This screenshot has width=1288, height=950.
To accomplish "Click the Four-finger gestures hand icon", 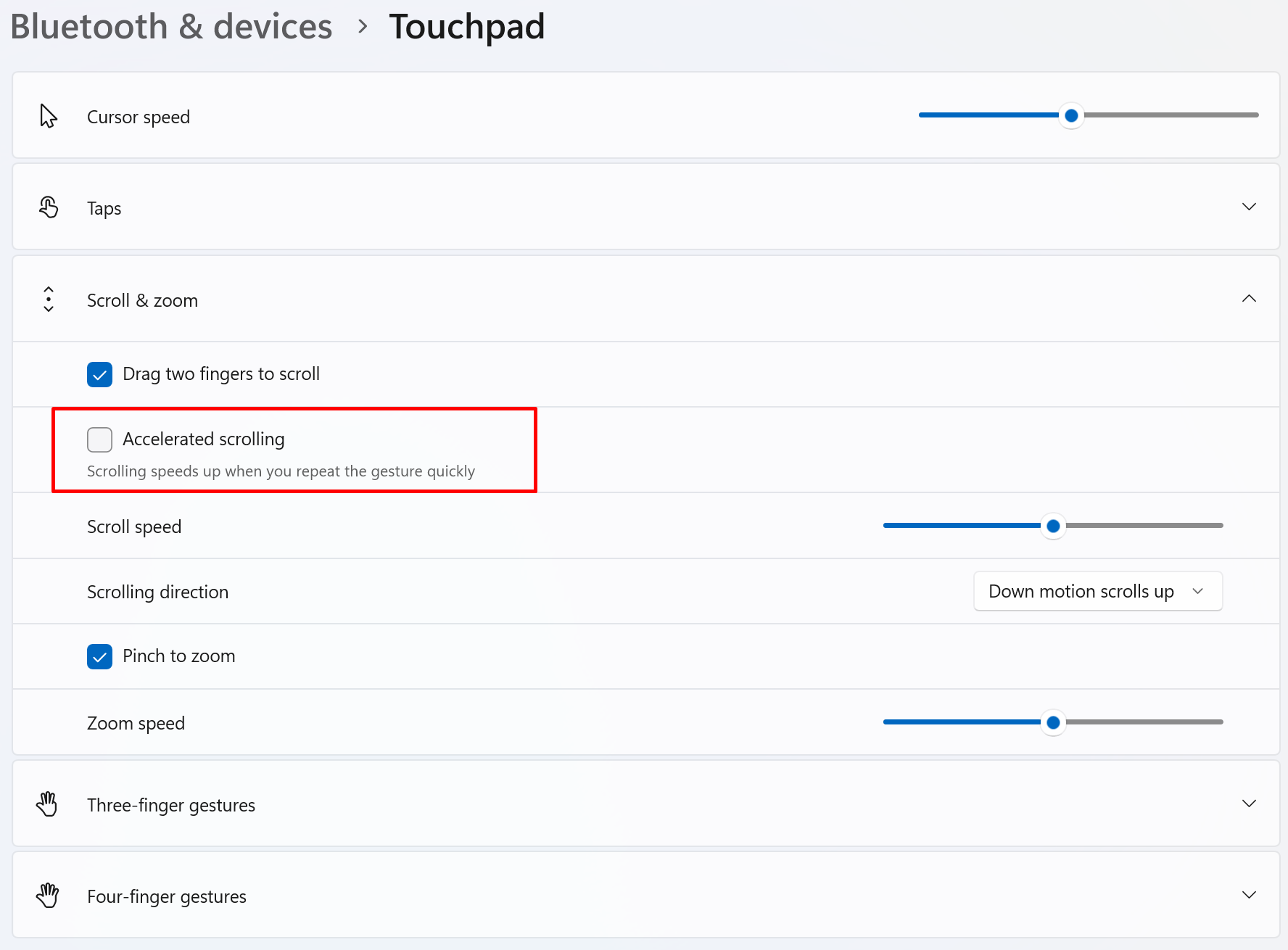I will [47, 895].
